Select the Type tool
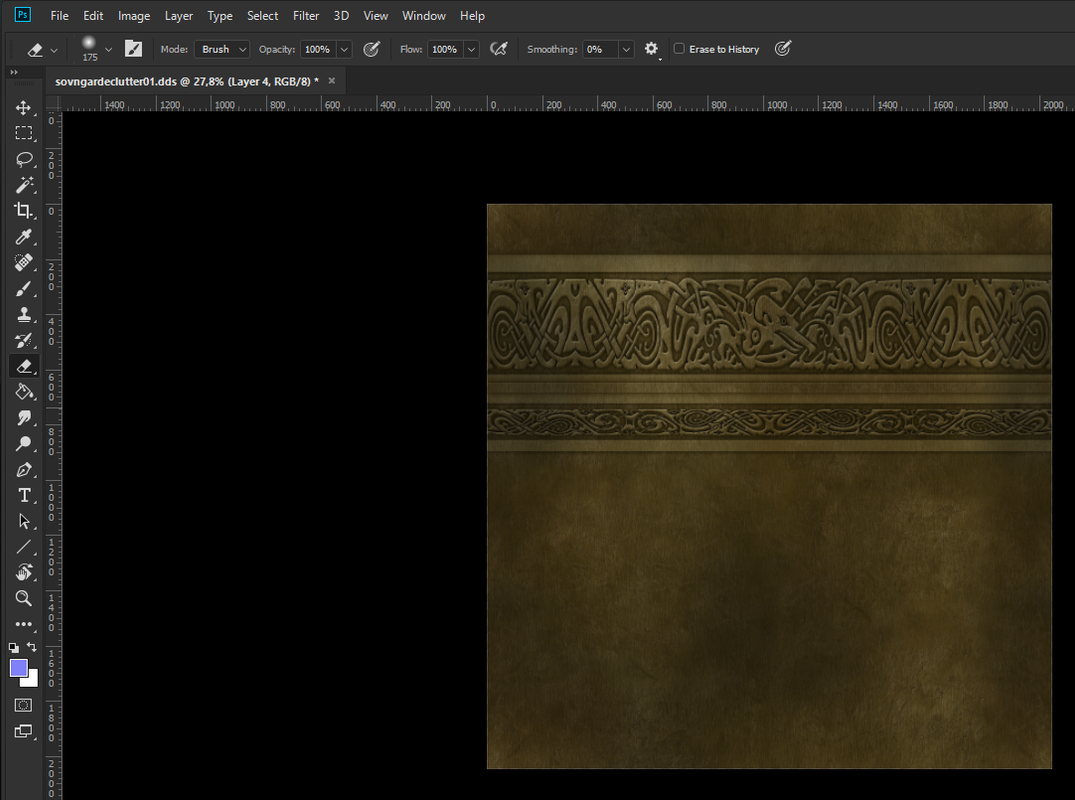 point(23,495)
